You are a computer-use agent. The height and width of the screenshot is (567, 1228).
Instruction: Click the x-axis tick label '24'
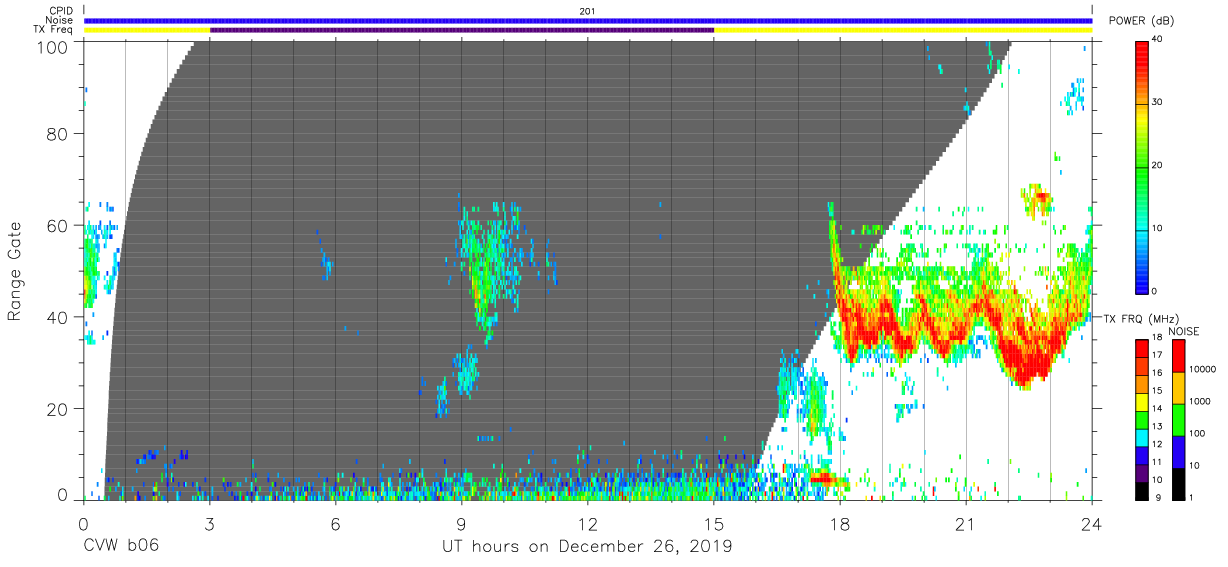coord(1091,524)
